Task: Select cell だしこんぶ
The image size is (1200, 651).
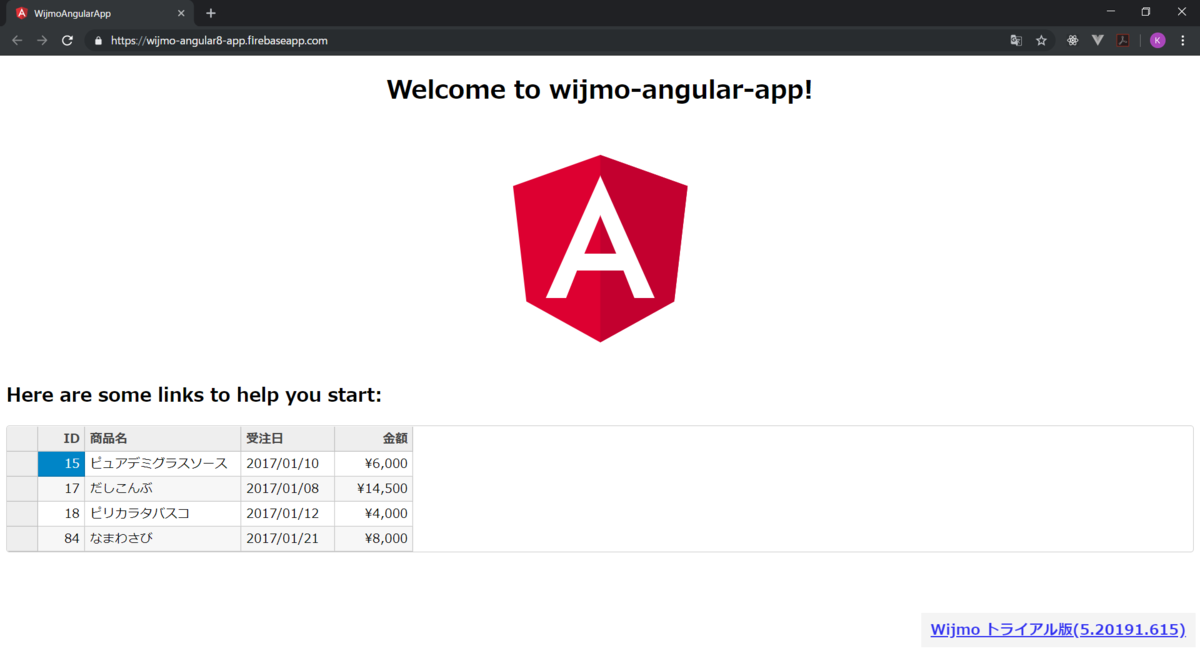Action: [x=163, y=488]
